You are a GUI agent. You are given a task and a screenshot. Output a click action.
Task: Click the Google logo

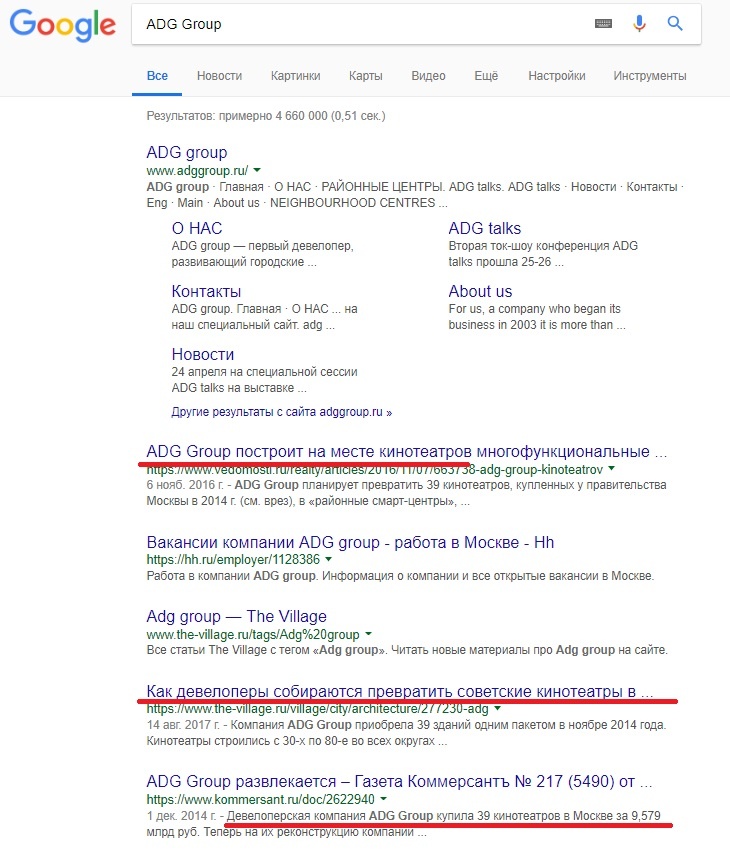tap(62, 25)
